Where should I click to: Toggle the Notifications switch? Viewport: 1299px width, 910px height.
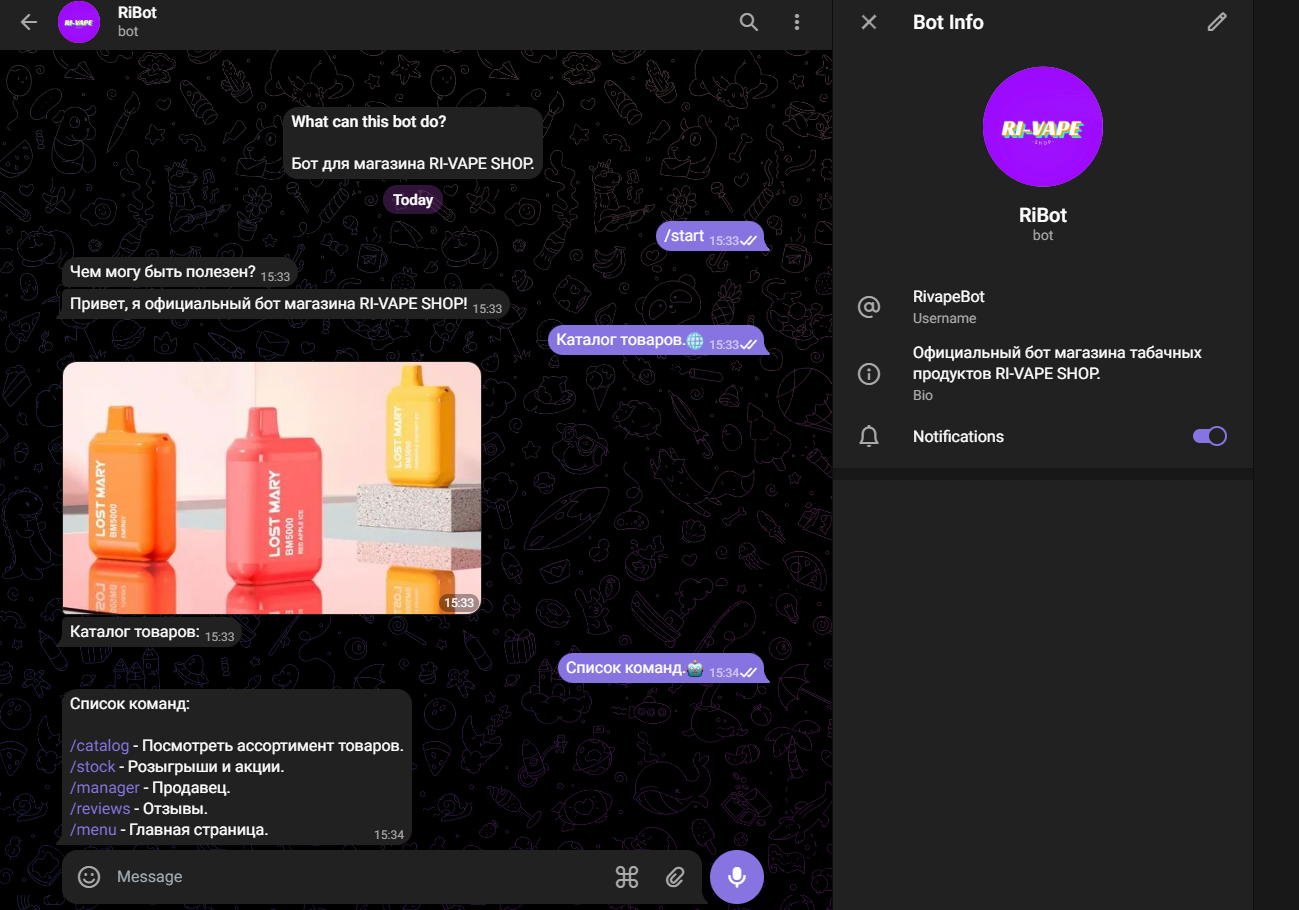tap(1210, 436)
